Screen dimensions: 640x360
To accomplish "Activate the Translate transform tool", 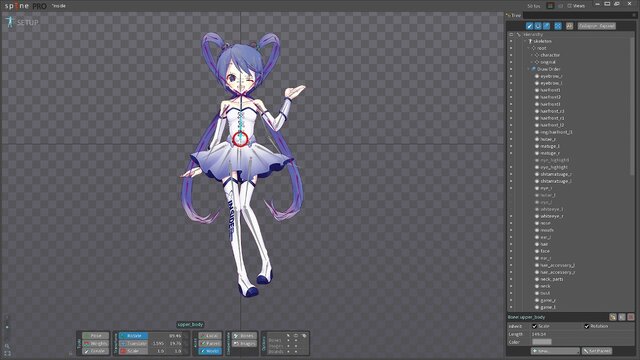I will (x=133, y=343).
